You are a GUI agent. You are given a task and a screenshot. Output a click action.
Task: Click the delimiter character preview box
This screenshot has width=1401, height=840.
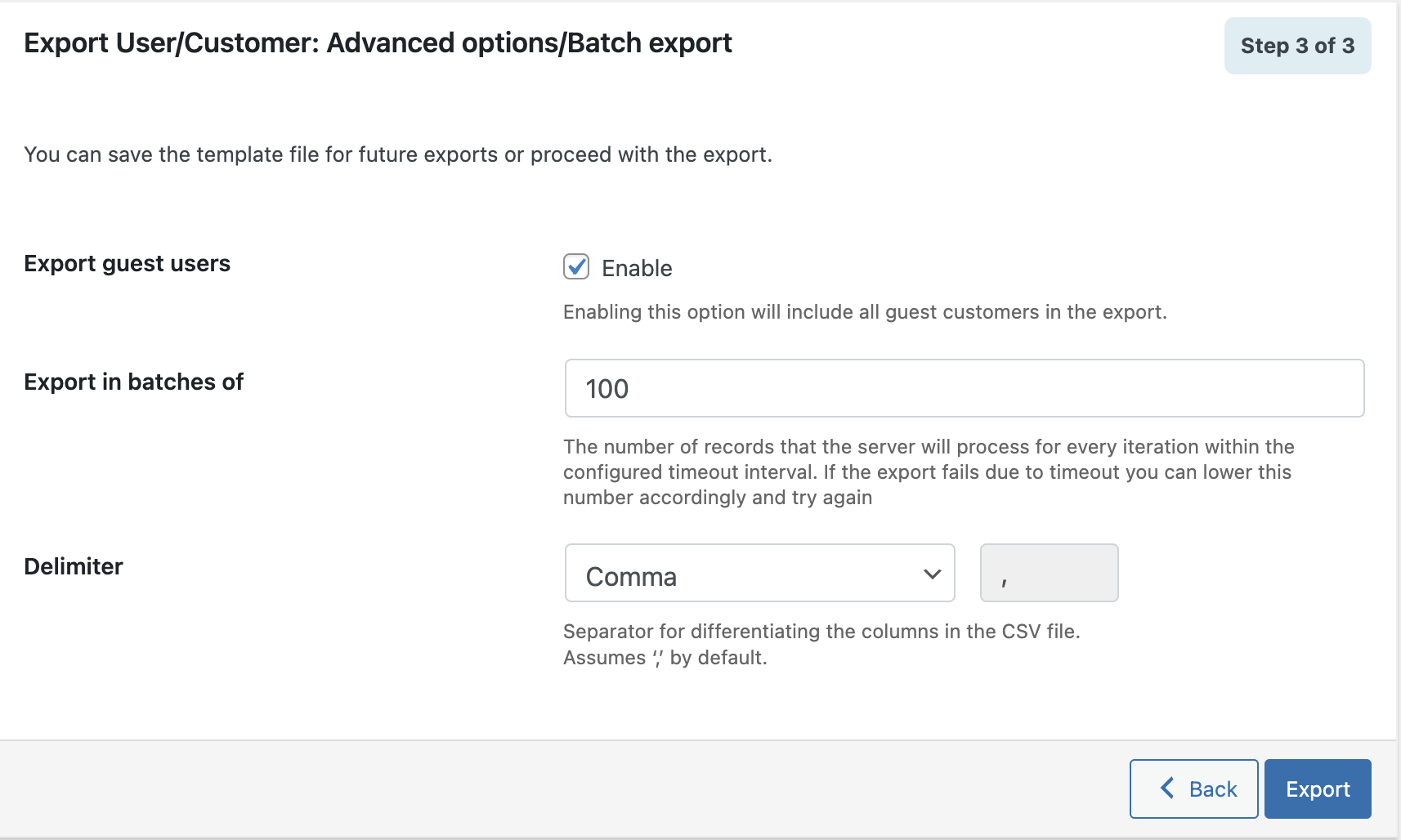tap(1049, 573)
